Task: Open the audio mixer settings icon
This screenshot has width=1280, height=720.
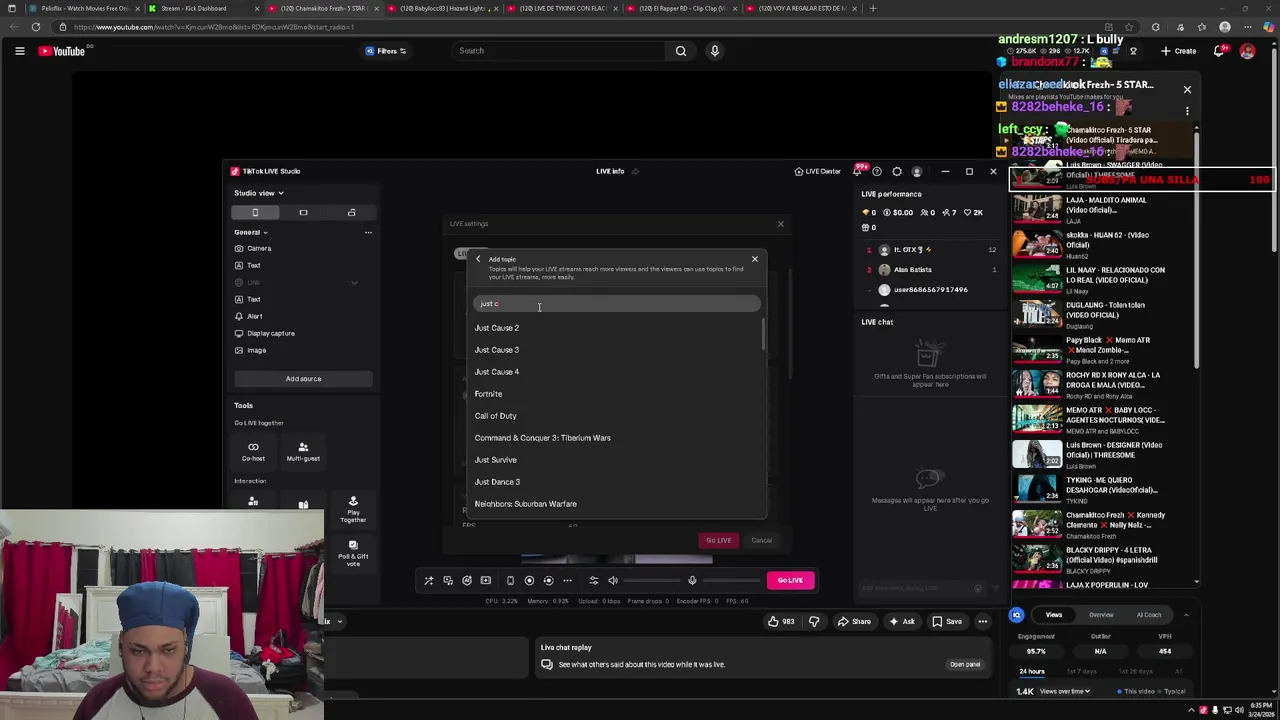Action: coord(593,580)
